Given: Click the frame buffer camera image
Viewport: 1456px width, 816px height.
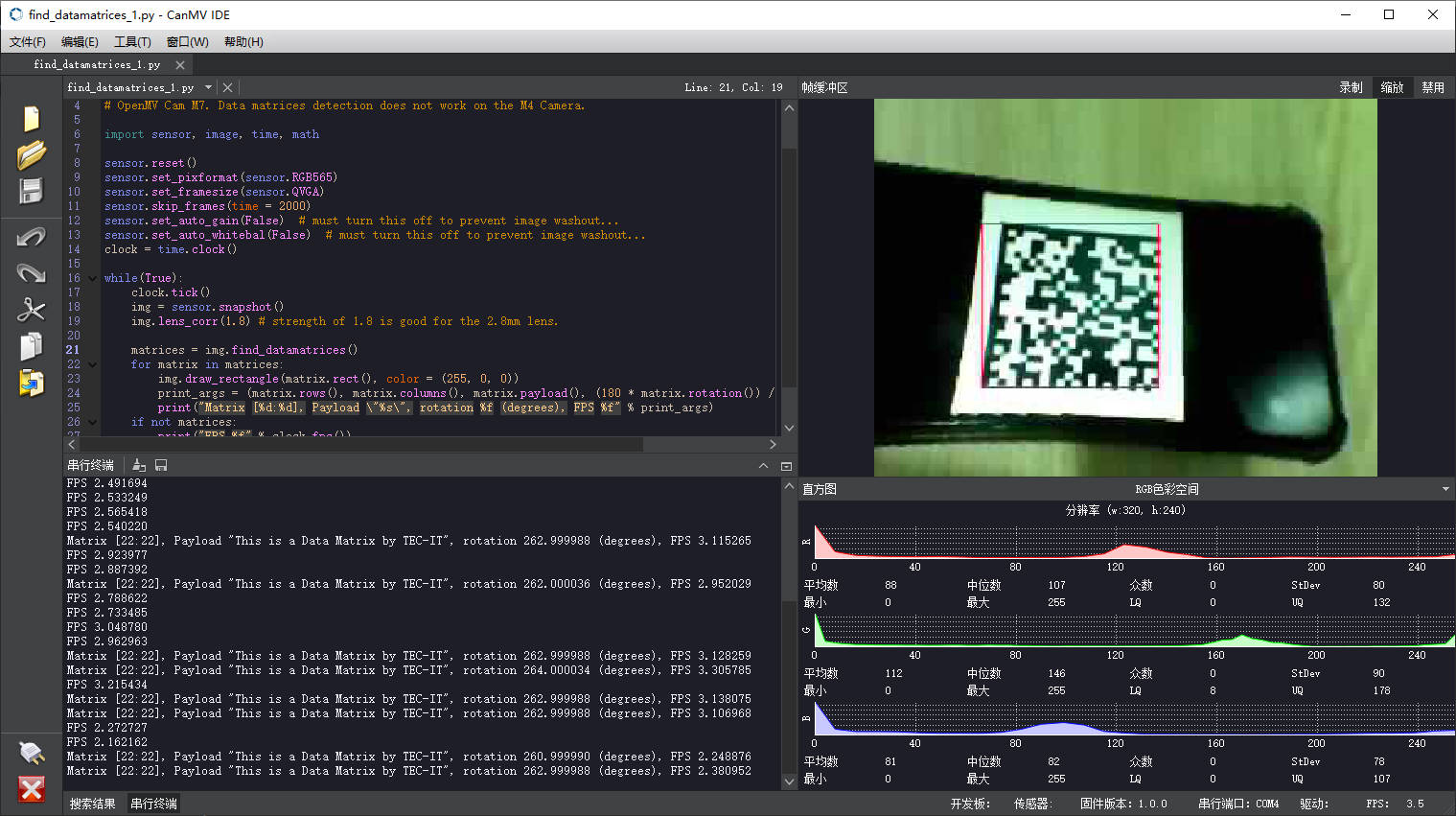Looking at the screenshot, I should [1125, 288].
